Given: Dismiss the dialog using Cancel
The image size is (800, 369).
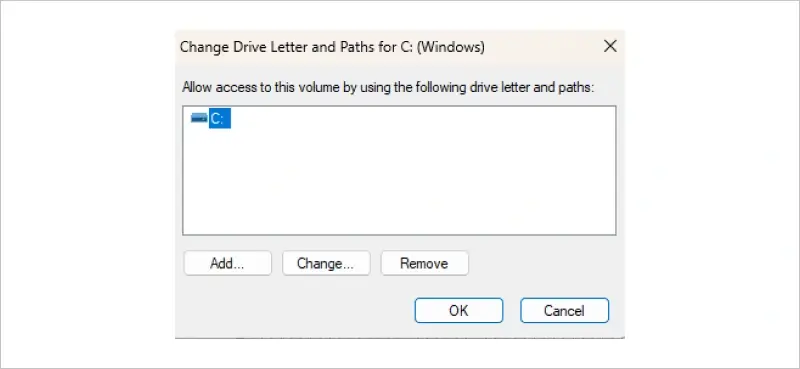Looking at the screenshot, I should [564, 310].
